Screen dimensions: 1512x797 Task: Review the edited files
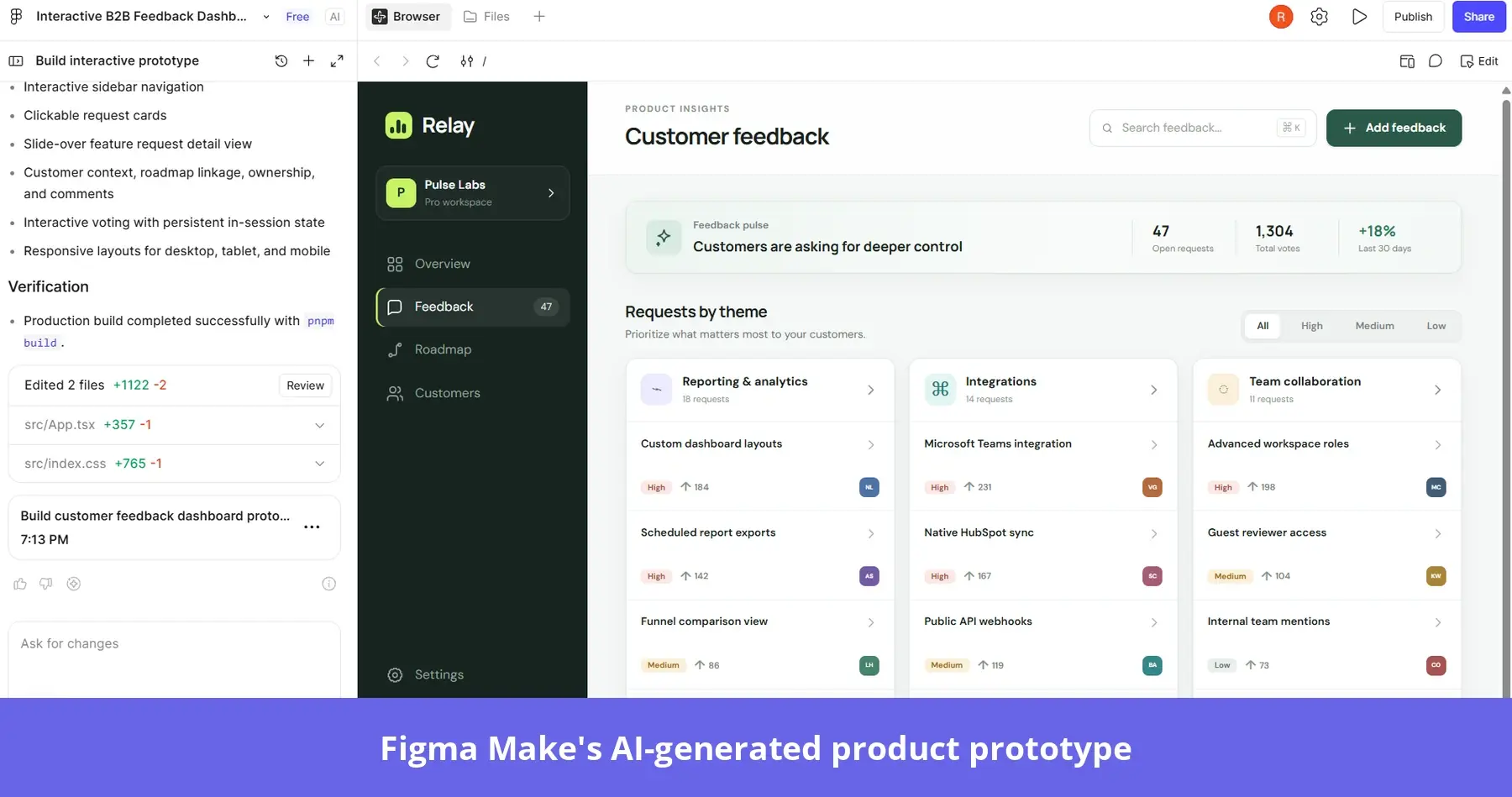point(305,385)
